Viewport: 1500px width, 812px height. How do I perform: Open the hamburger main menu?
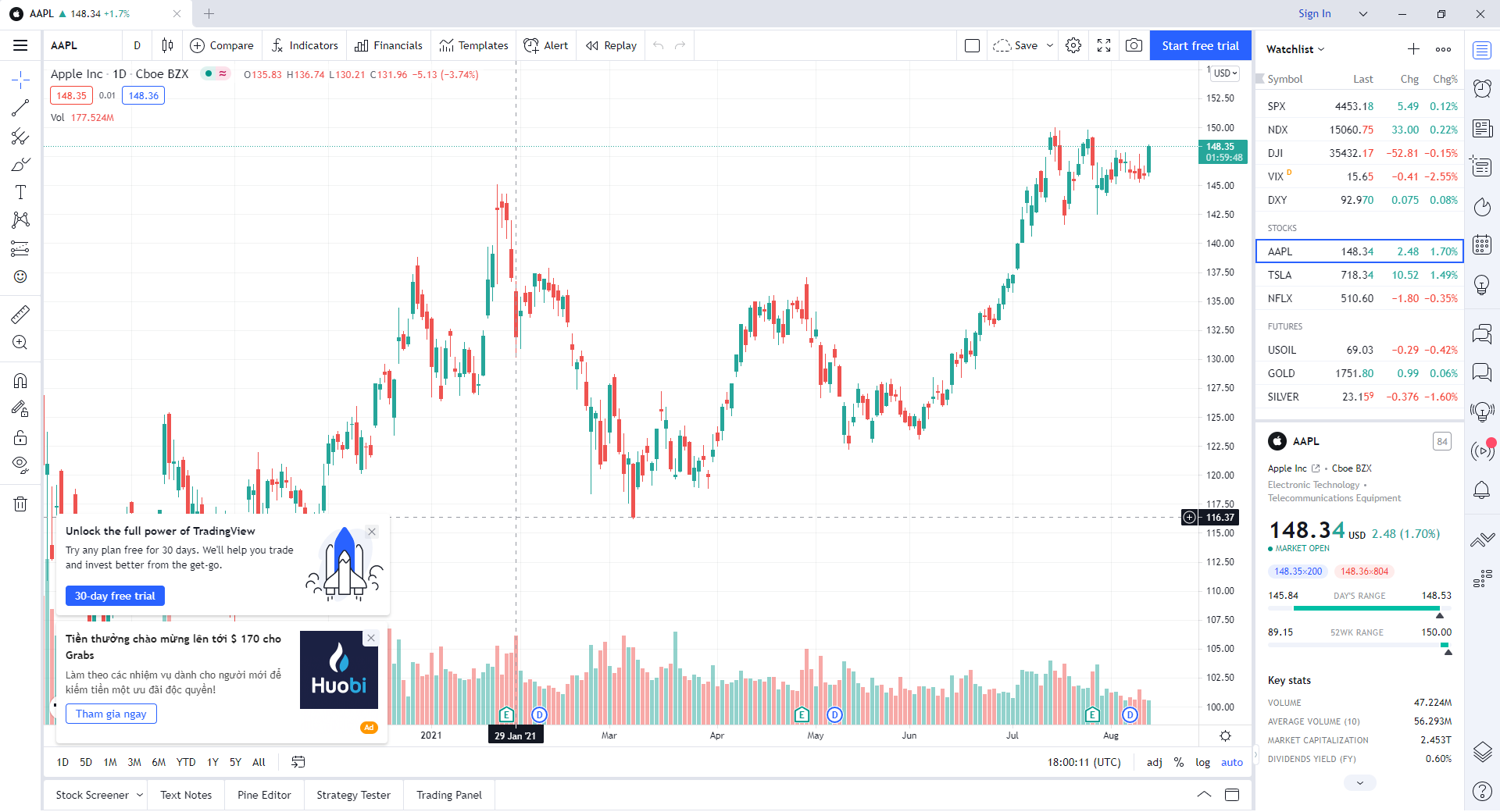(20, 45)
